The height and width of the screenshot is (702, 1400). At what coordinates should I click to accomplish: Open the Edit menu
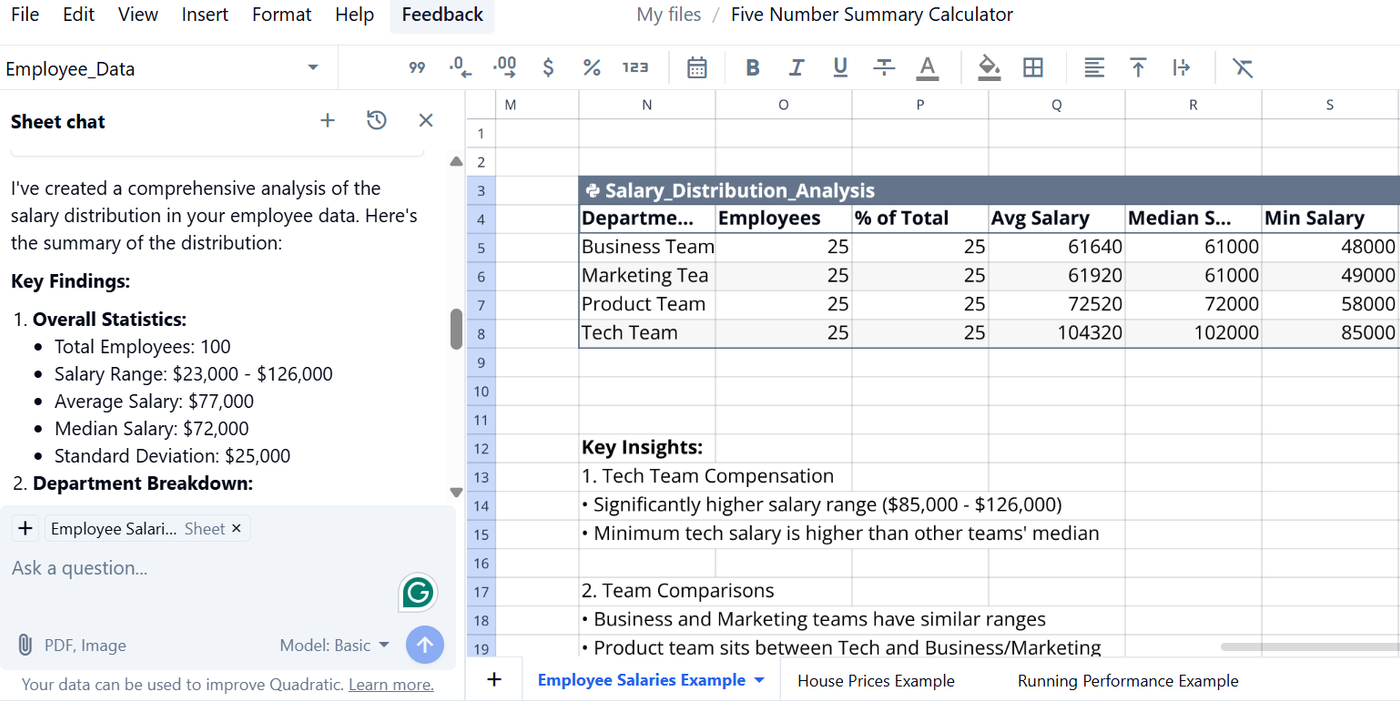pyautogui.click(x=78, y=15)
